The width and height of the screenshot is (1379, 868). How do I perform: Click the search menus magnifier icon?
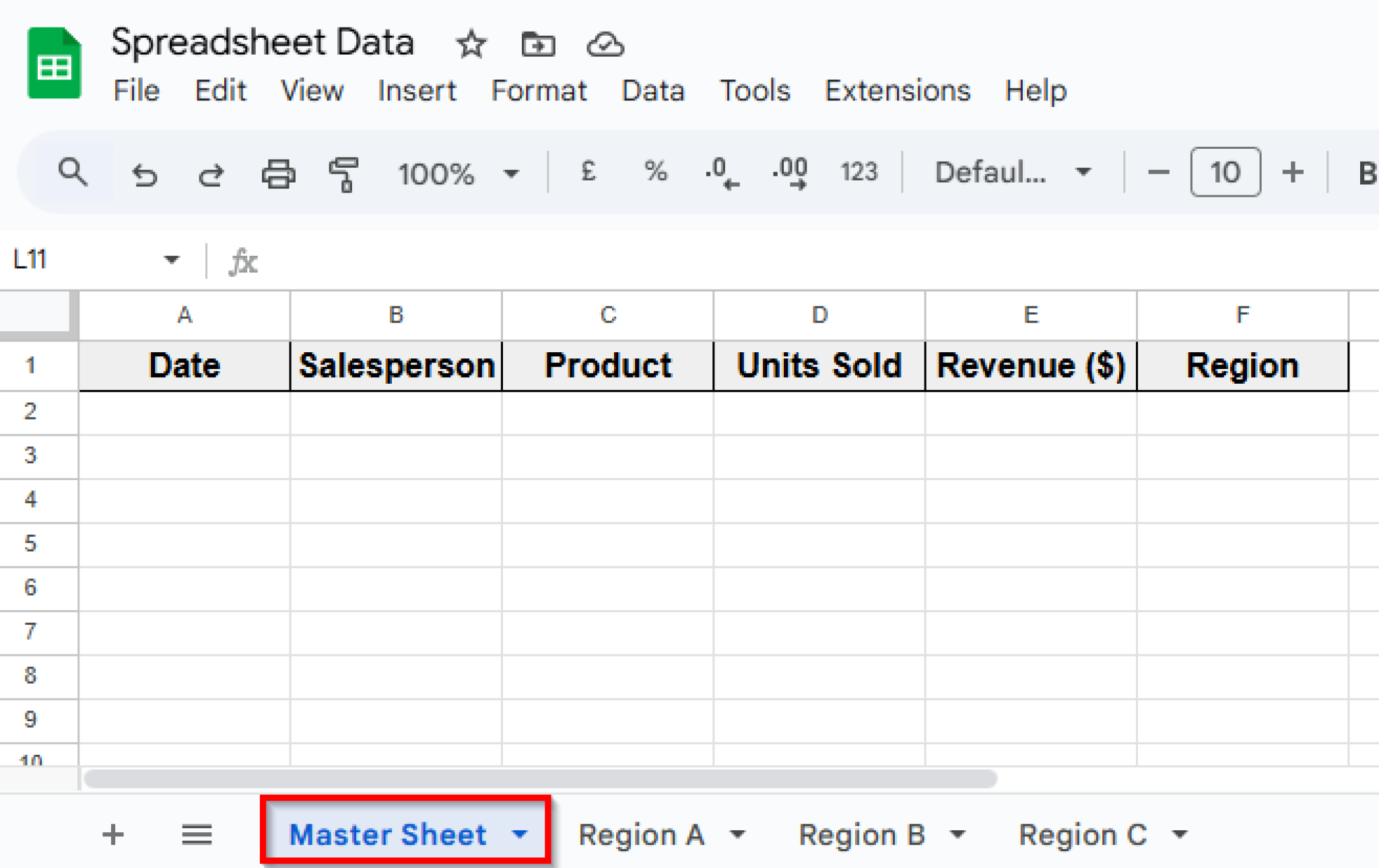73,172
